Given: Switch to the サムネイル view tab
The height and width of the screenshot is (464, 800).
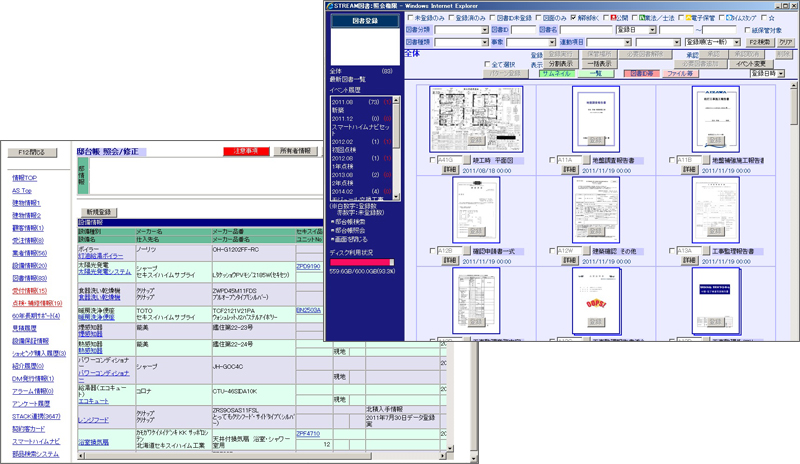Looking at the screenshot, I should [x=554, y=73].
